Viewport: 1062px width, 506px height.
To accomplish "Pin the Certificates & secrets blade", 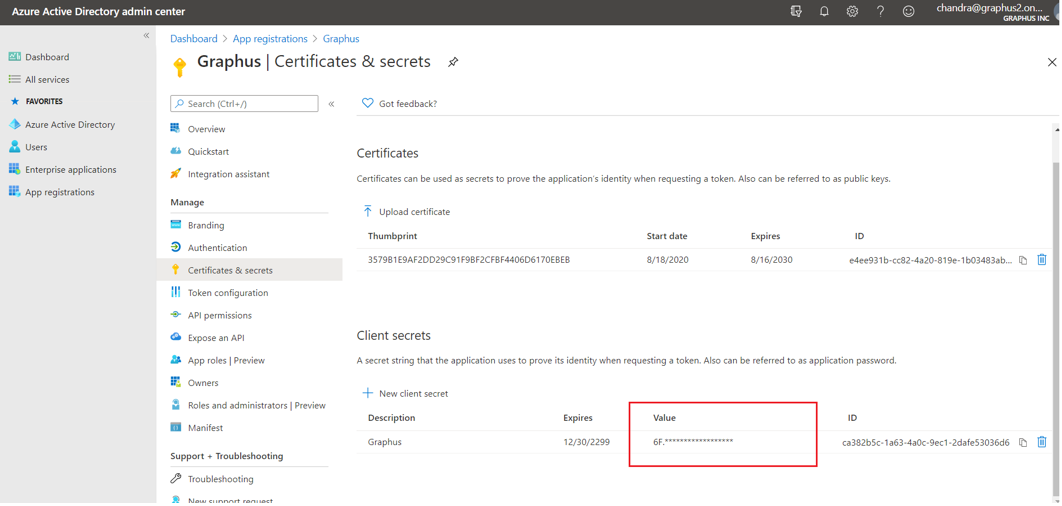I will pos(453,62).
